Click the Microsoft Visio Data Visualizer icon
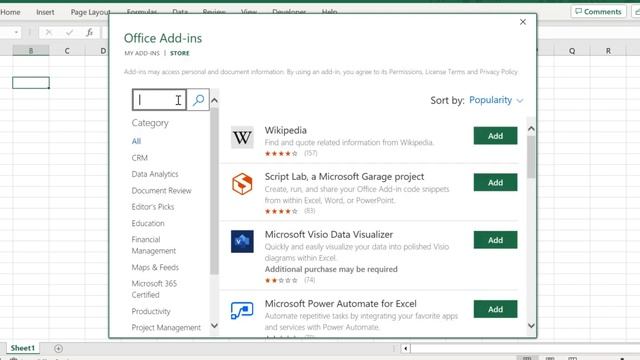The height and width of the screenshot is (360, 640). pos(242,241)
